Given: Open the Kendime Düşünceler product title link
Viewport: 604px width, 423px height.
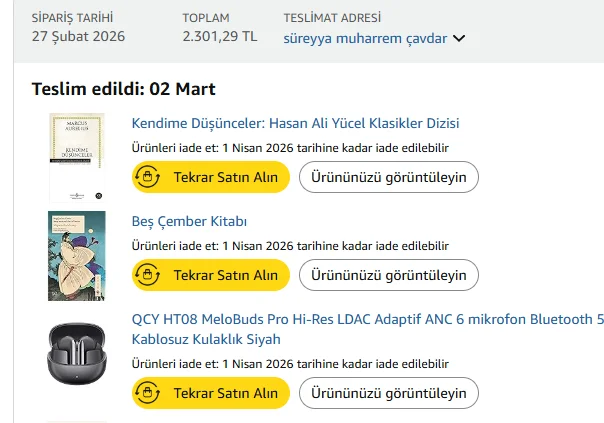Looking at the screenshot, I should click(295, 123).
